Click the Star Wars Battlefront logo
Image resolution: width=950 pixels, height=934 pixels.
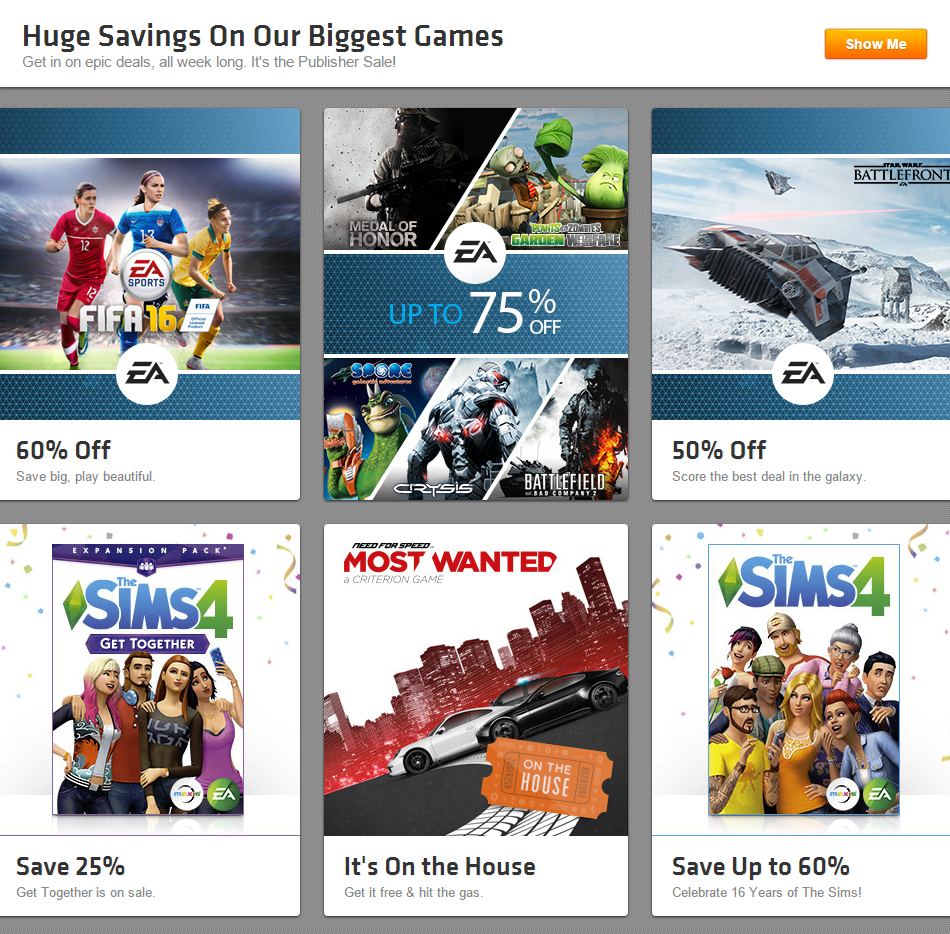coord(902,174)
